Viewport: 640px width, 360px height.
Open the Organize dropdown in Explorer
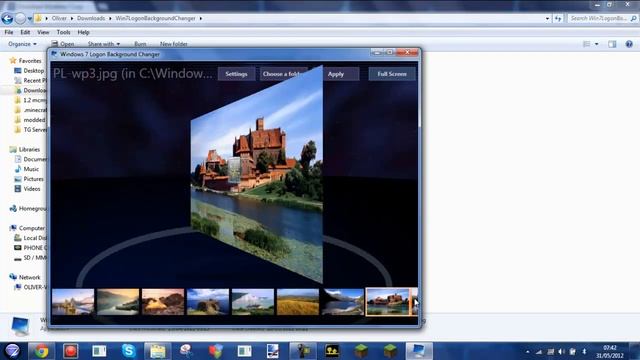(x=22, y=44)
